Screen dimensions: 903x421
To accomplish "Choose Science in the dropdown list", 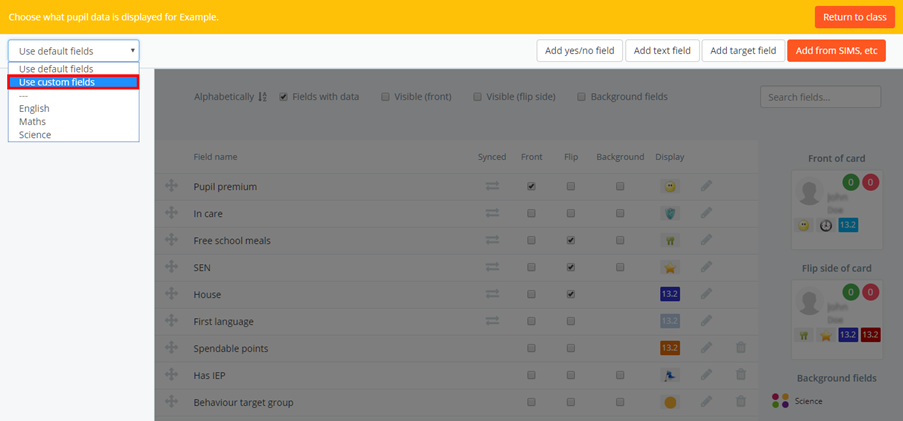I will (x=73, y=135).
